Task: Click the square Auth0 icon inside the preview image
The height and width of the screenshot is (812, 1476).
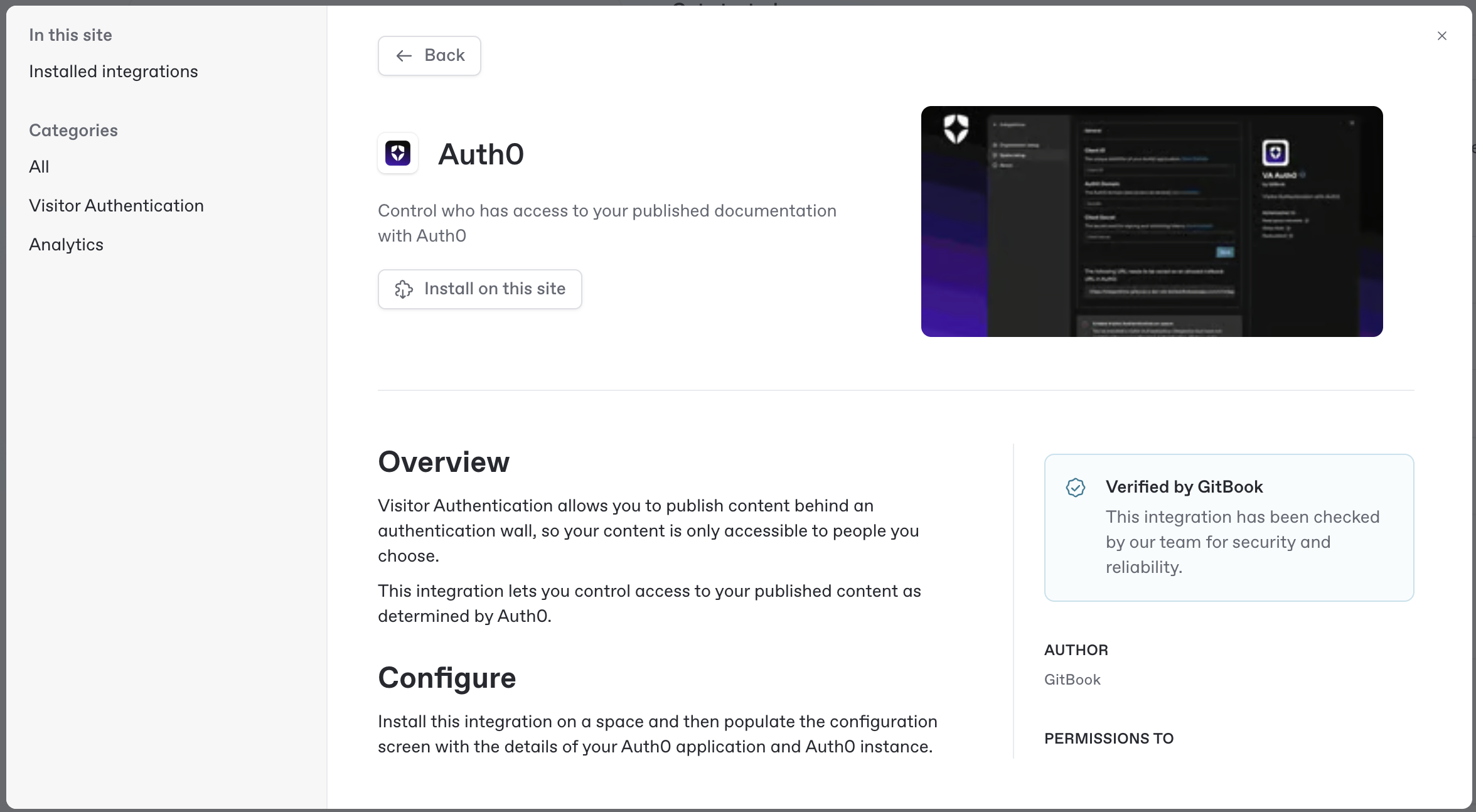Action: (1275, 152)
